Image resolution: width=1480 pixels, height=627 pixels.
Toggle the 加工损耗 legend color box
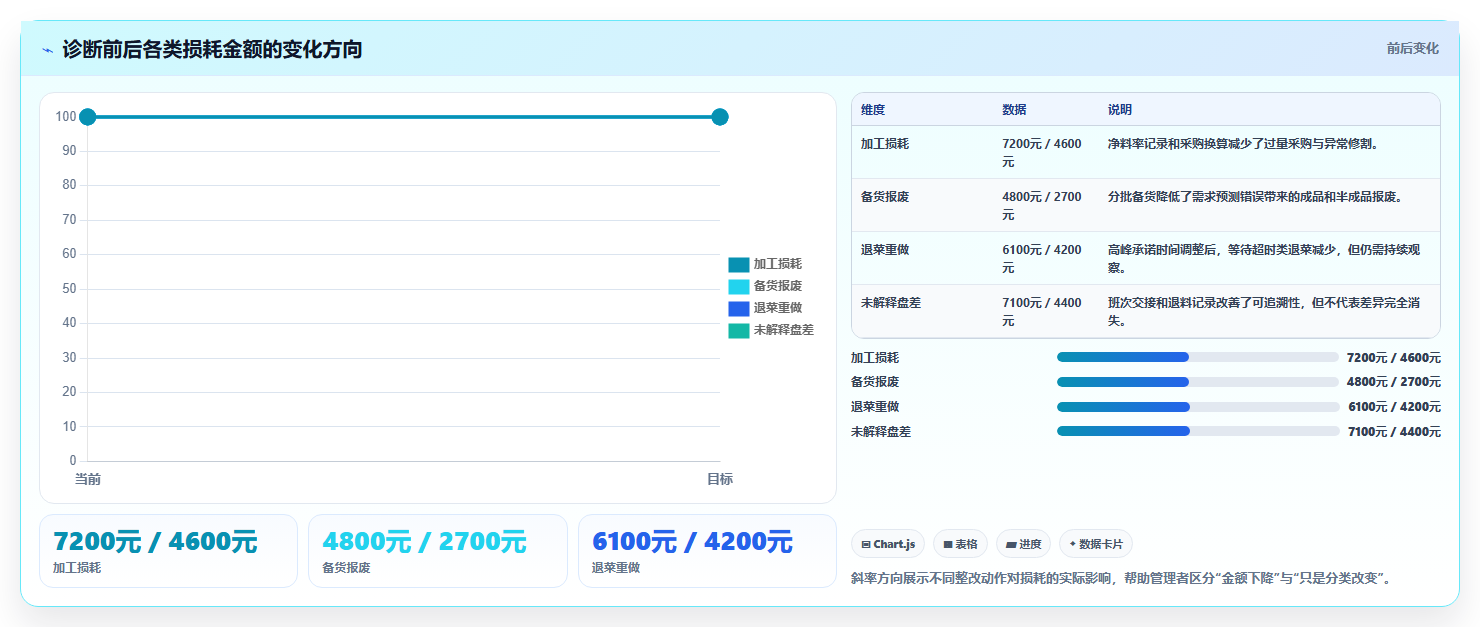pos(739,265)
